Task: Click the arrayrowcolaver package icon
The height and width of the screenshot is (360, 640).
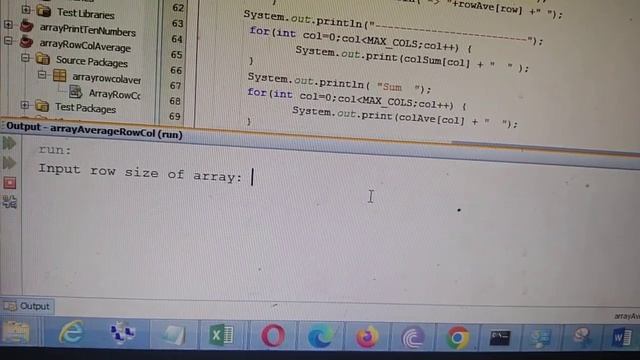Action: click(60, 75)
